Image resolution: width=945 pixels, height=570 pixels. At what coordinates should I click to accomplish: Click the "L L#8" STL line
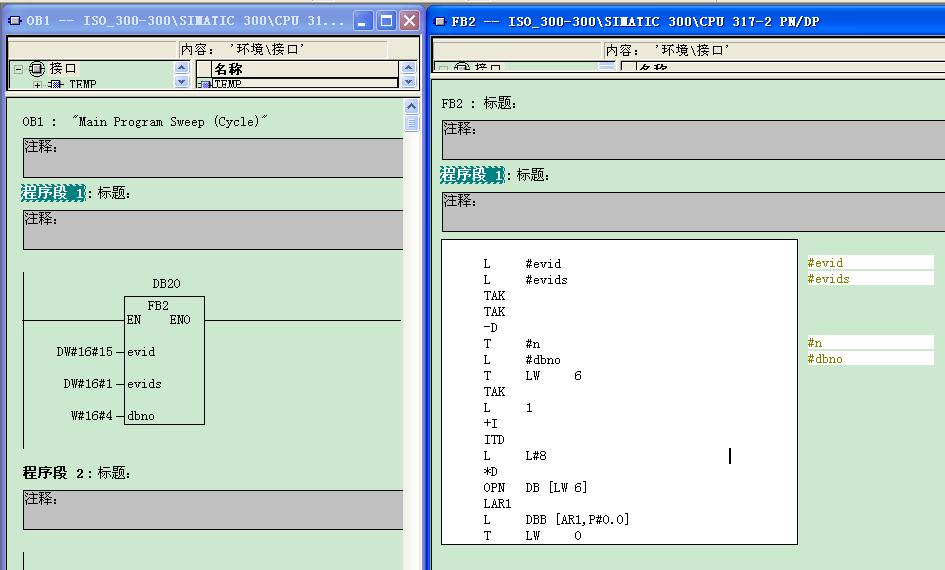coord(515,456)
